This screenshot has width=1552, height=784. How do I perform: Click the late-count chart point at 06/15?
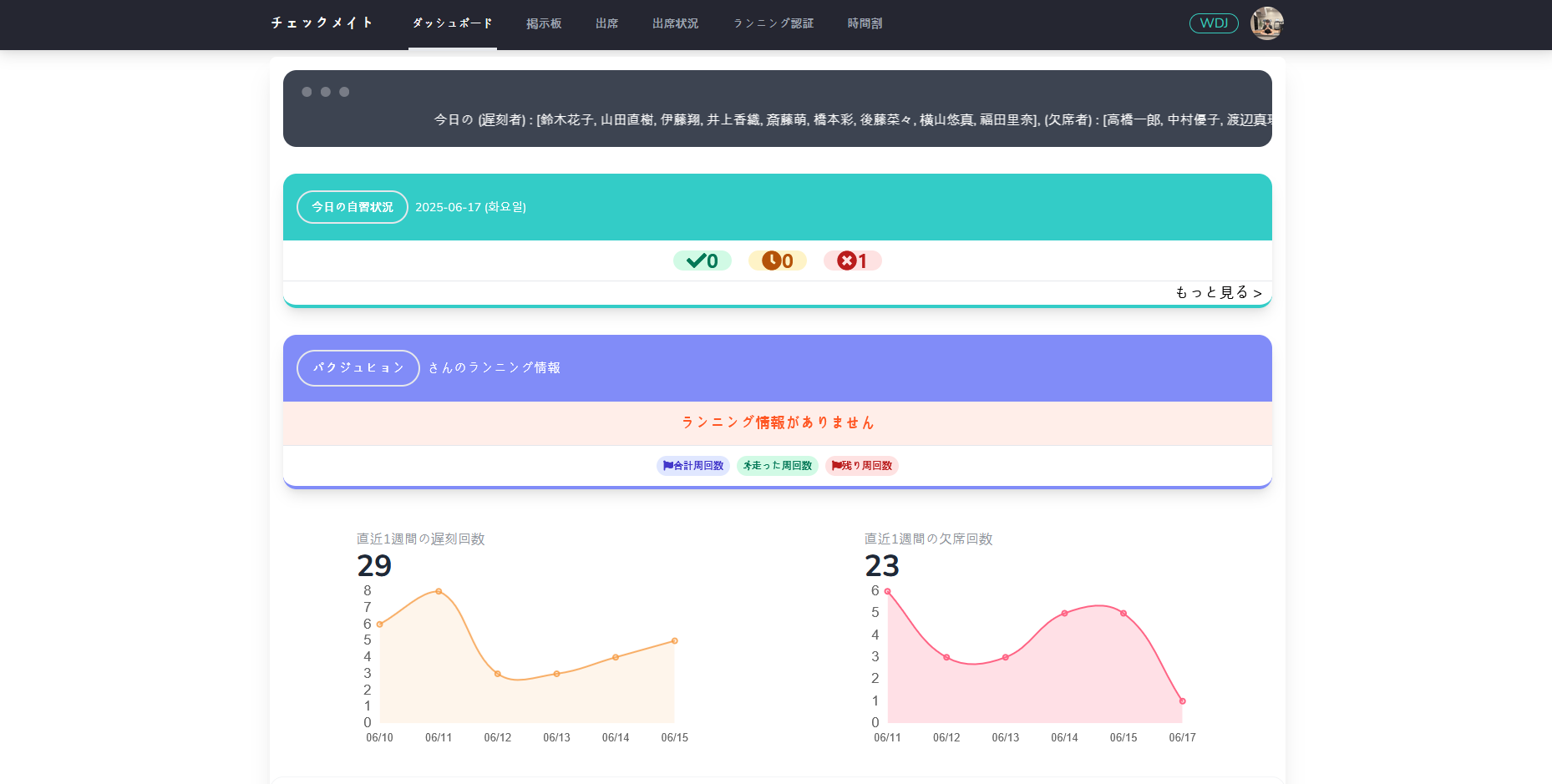[675, 641]
